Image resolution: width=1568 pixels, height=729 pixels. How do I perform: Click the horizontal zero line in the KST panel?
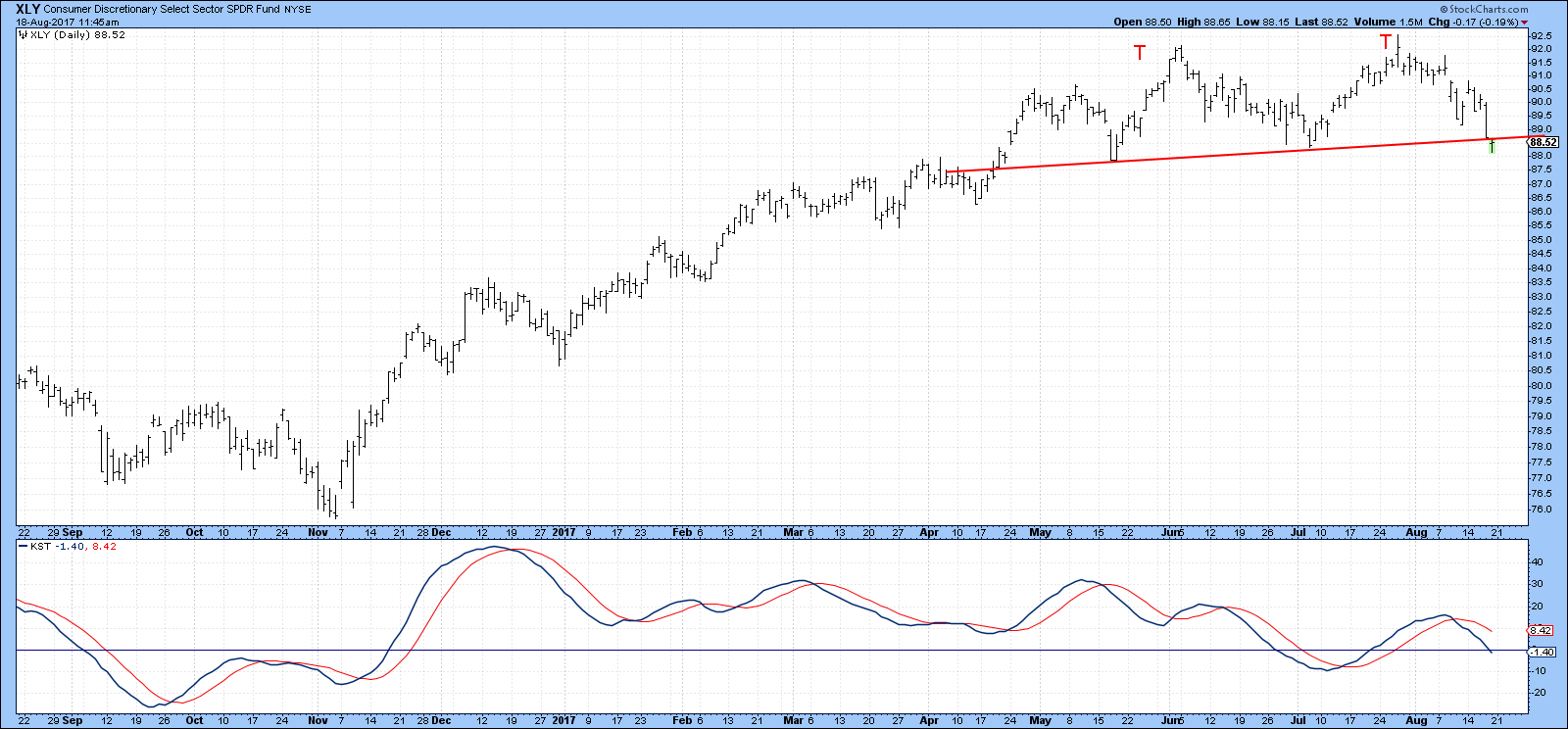(x=772, y=651)
